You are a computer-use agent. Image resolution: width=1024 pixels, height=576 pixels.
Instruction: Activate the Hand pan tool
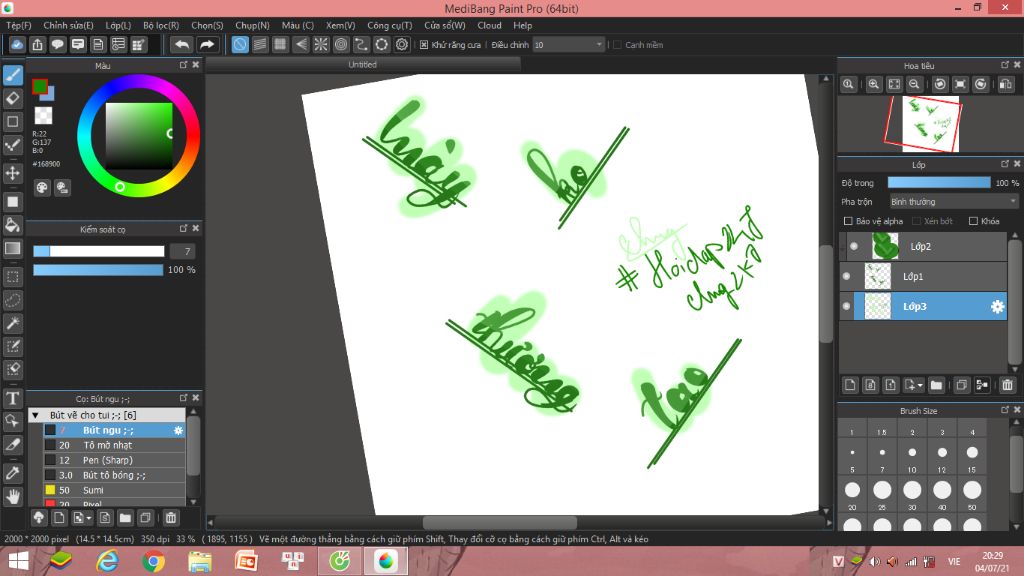pyautogui.click(x=13, y=495)
